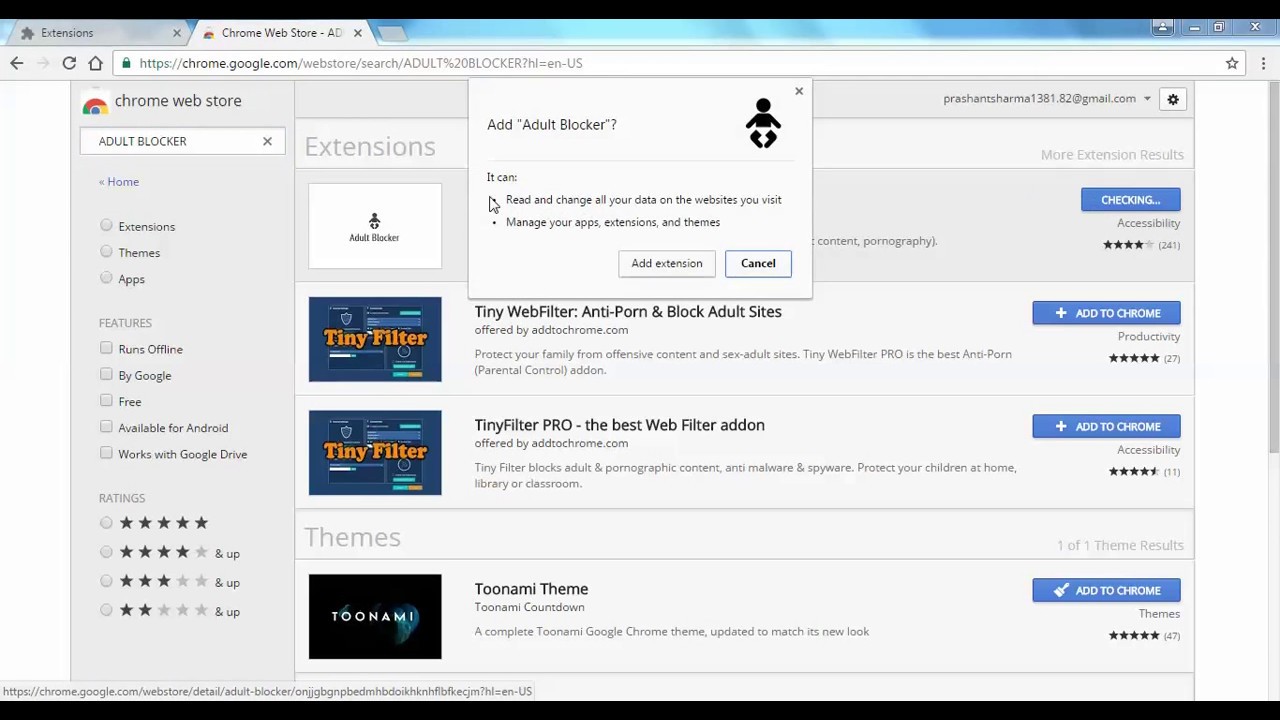Click Tiny WebFilter star rating (27)

[x=1144, y=358]
